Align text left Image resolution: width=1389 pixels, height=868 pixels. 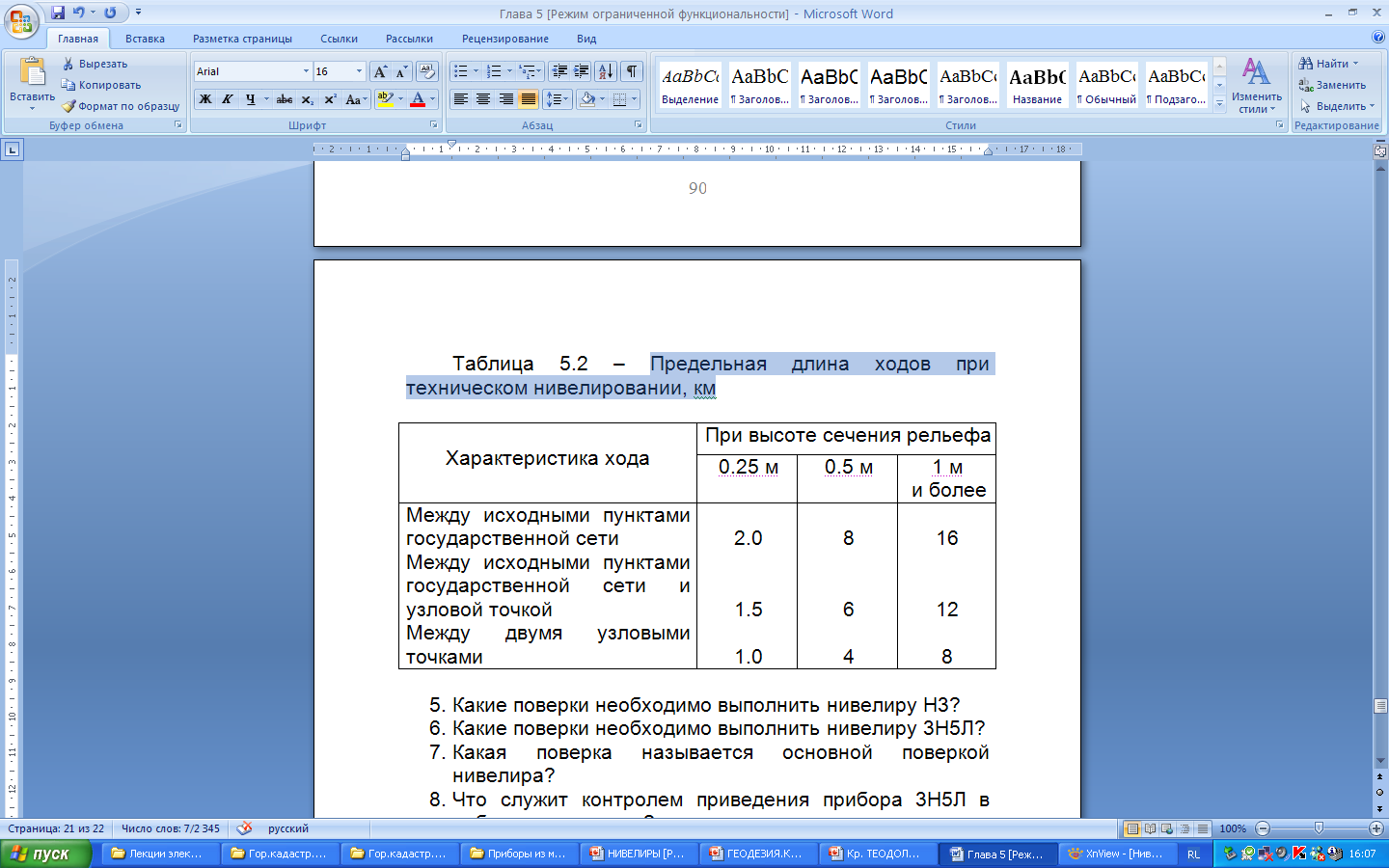(x=461, y=99)
